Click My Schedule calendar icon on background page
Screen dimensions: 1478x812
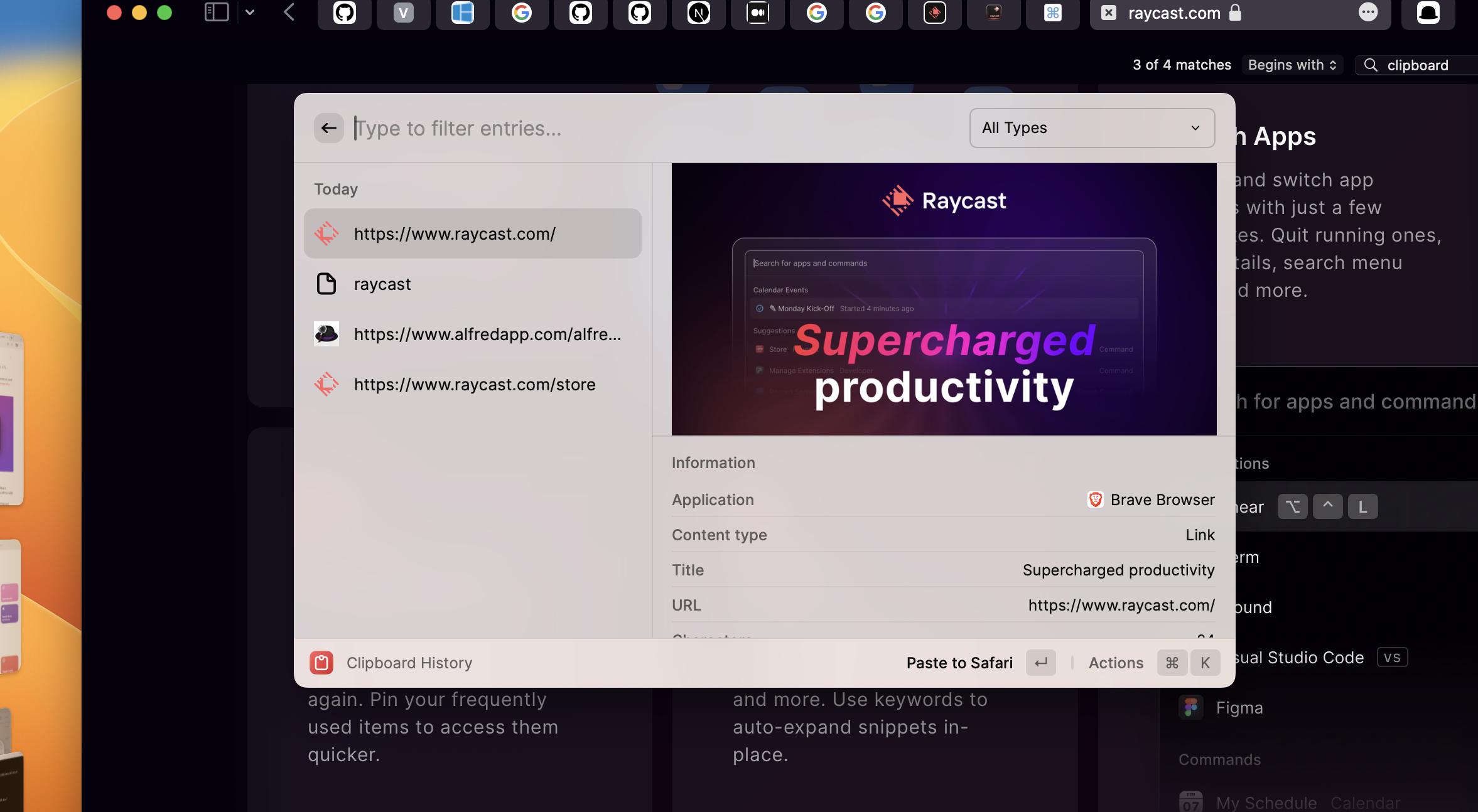(1190, 802)
